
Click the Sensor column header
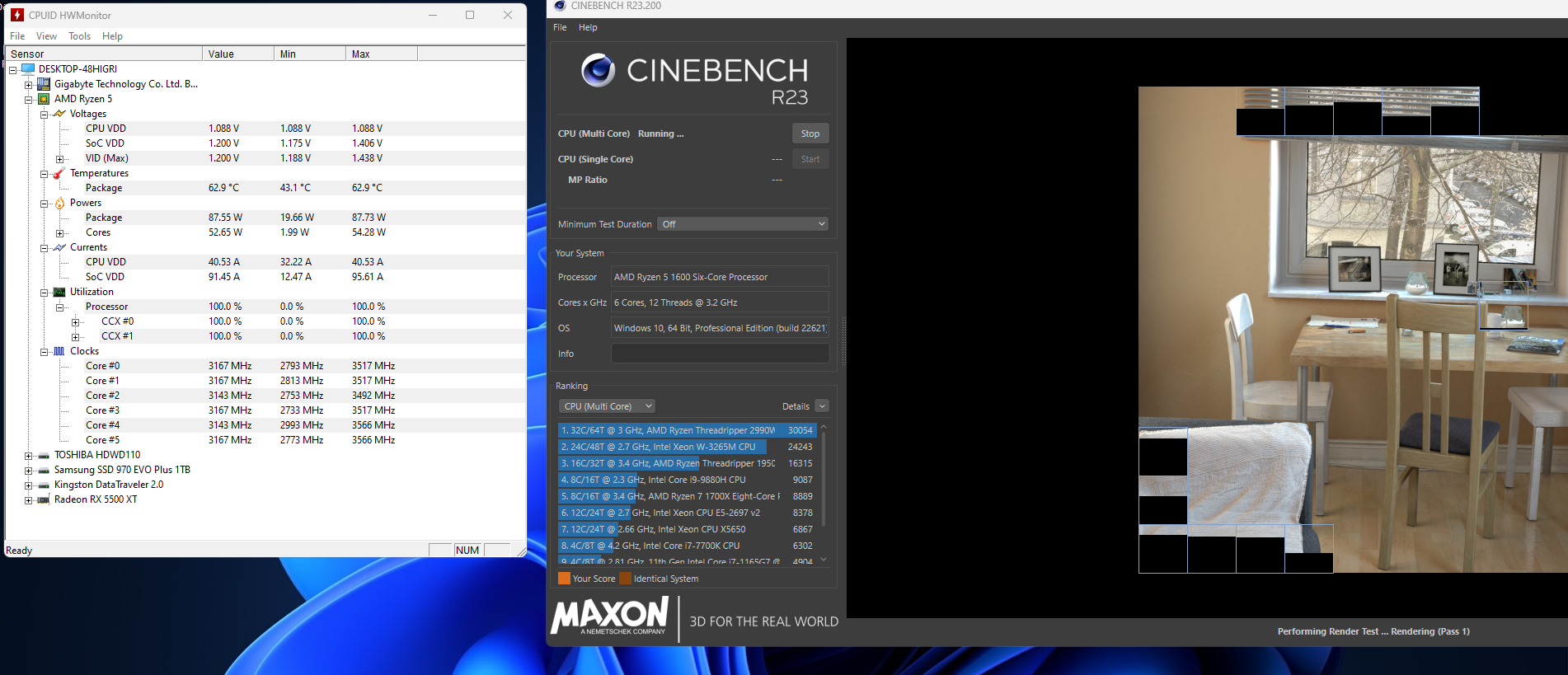tap(104, 54)
